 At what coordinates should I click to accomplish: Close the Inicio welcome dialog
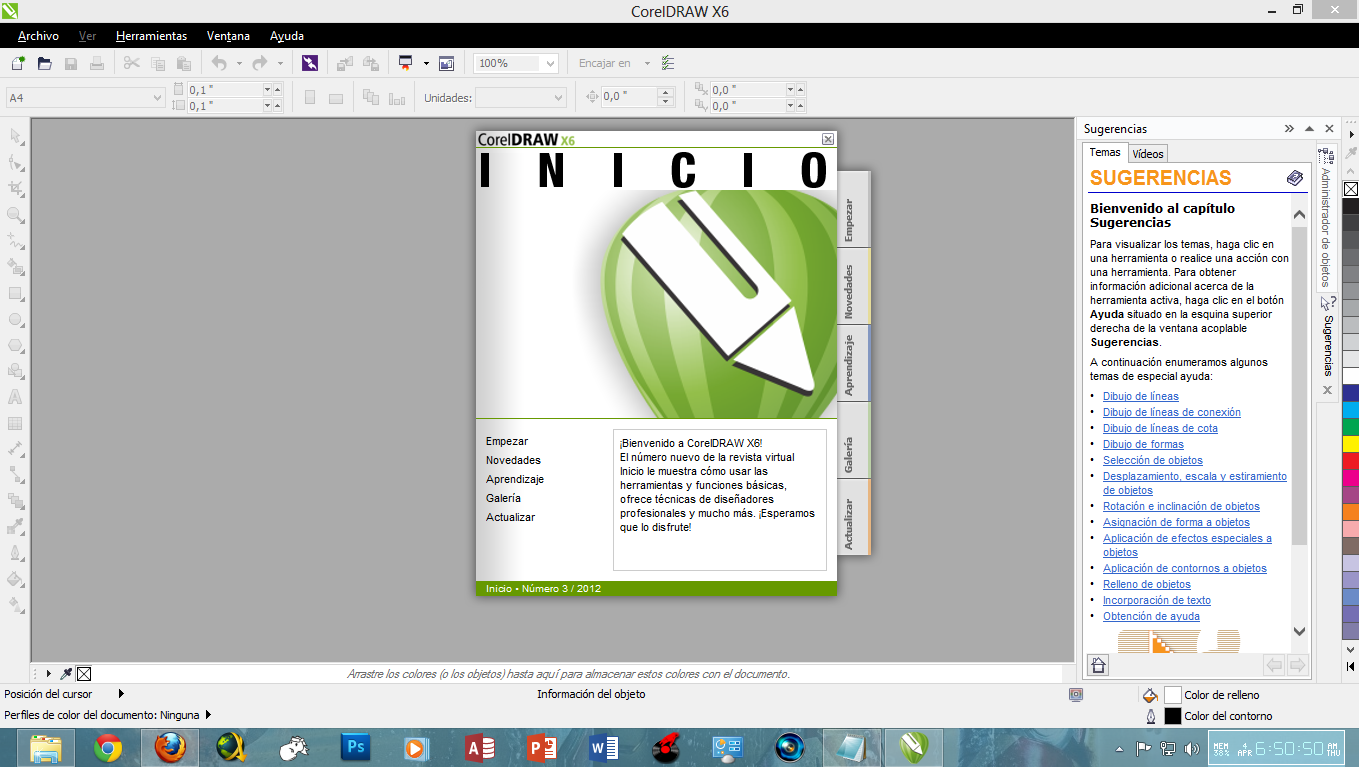click(828, 139)
